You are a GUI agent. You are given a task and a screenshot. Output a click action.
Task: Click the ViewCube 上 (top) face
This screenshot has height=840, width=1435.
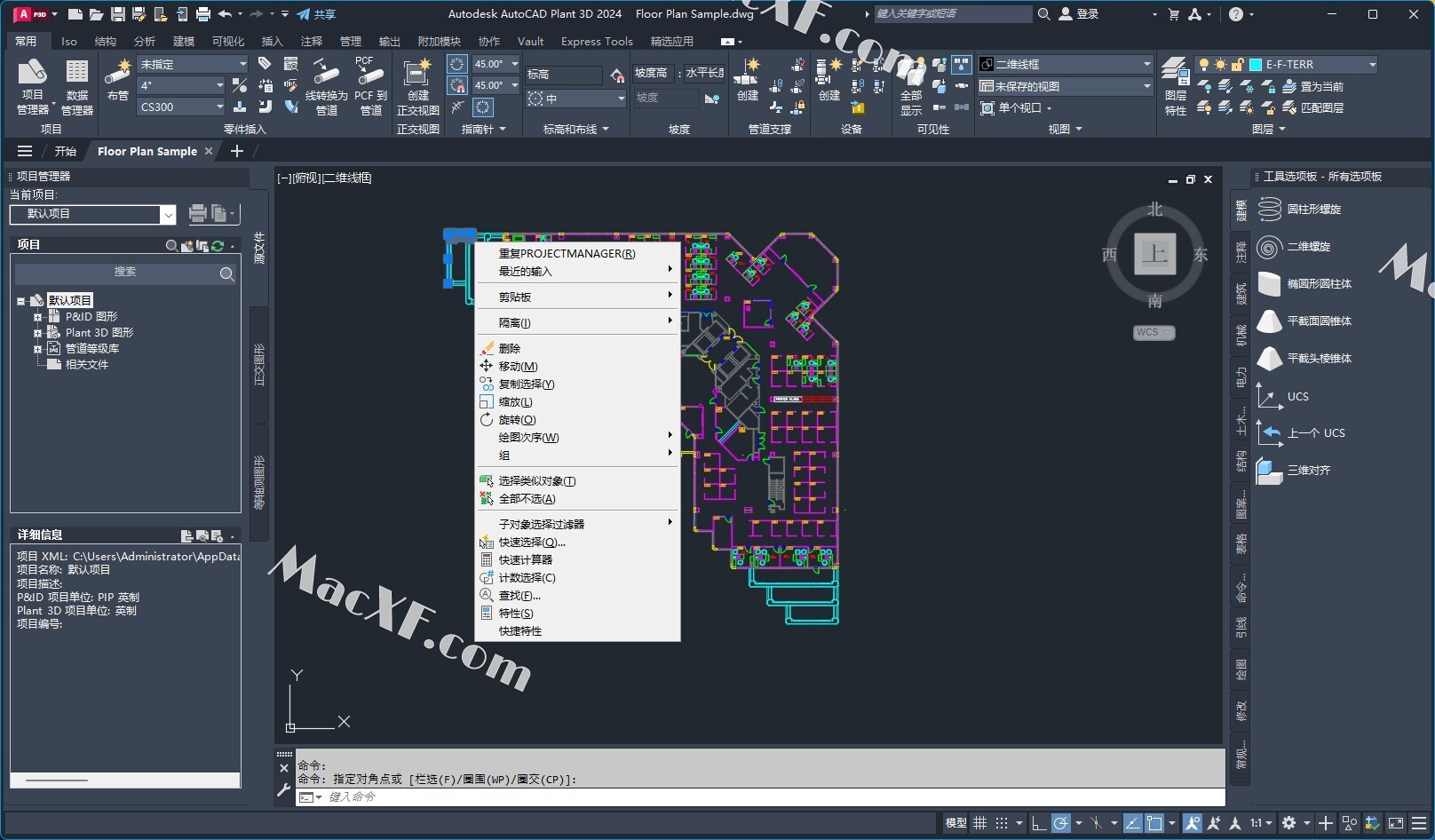pos(1154,254)
